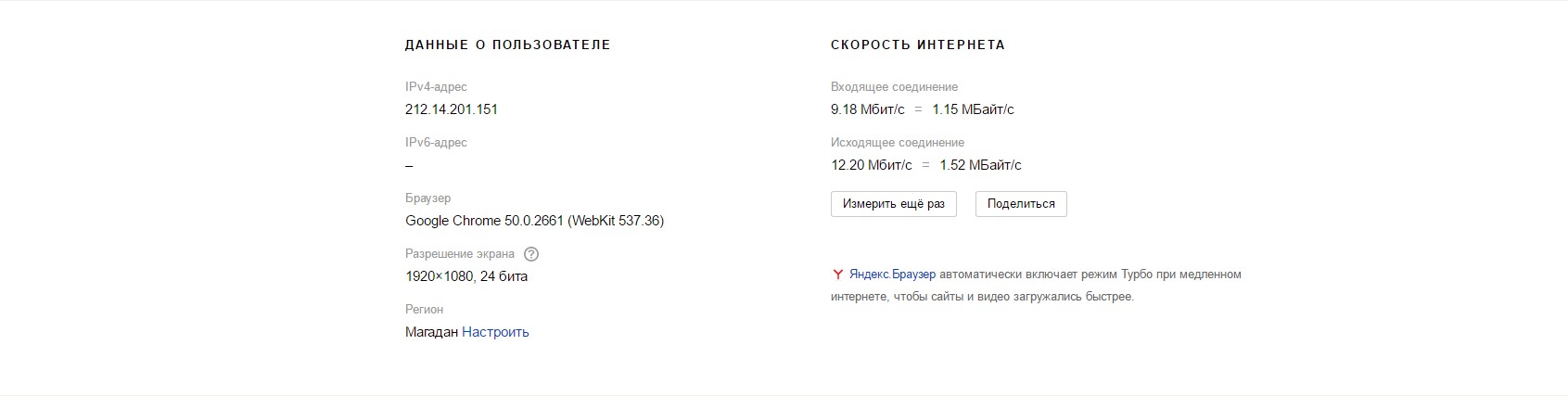This screenshot has width=1568, height=396.
Task: Click the Google Chrome browser version text
Action: (x=534, y=221)
